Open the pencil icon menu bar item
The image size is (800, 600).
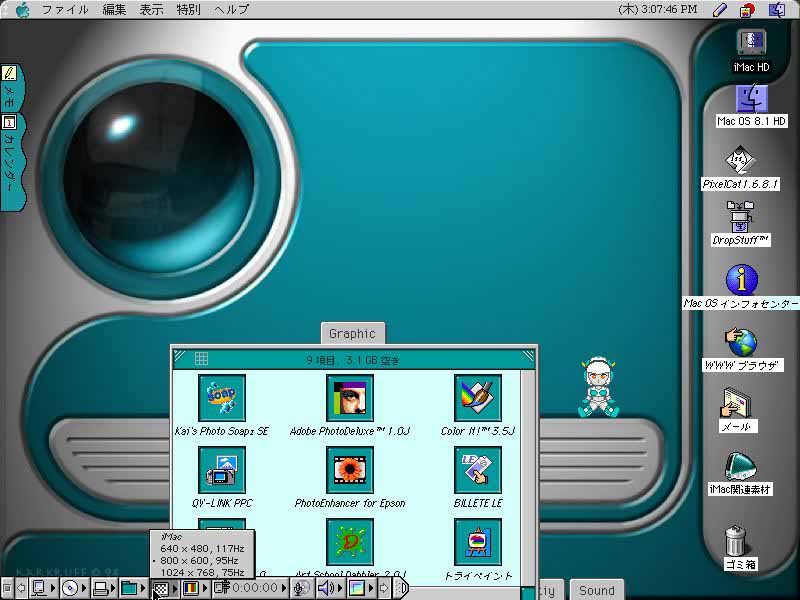pyautogui.click(x=720, y=10)
